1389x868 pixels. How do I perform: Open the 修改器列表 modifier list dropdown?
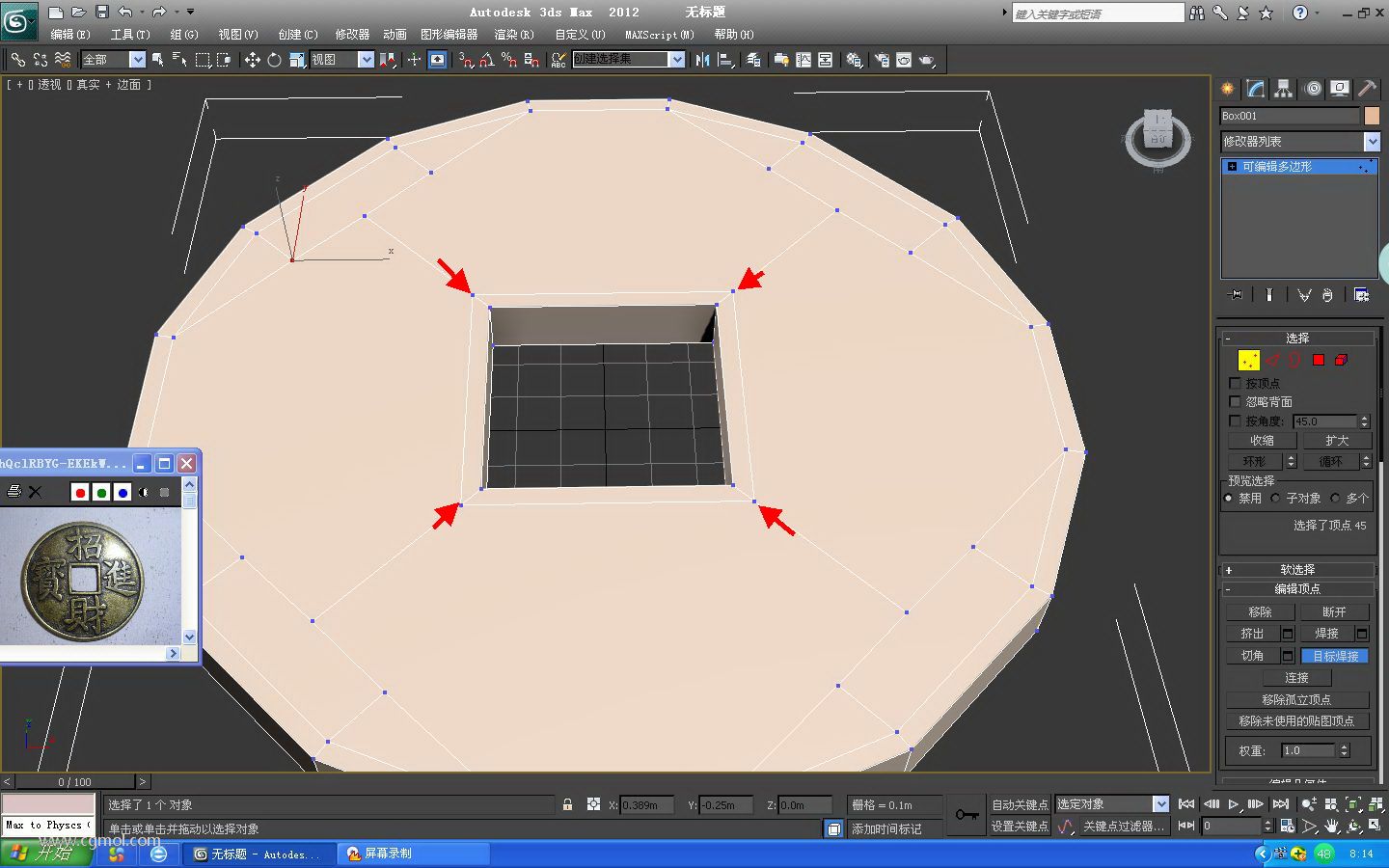coord(1300,142)
